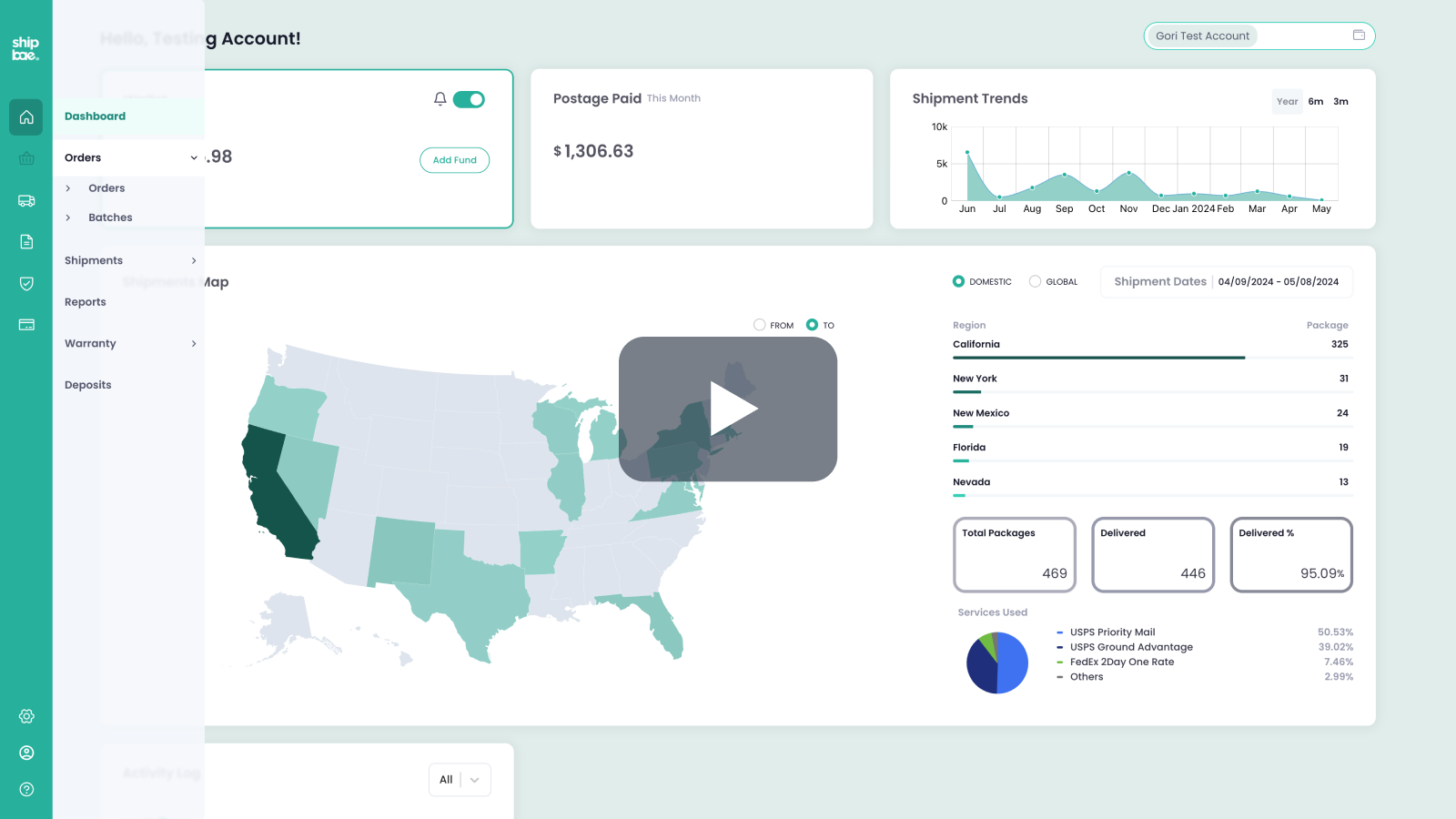Turn off the green notification toggle switch
The image size is (1456, 819).
469,99
